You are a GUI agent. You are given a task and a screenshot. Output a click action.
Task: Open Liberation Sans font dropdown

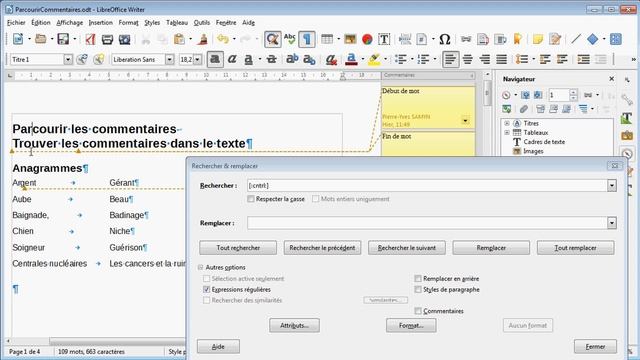click(x=169, y=60)
